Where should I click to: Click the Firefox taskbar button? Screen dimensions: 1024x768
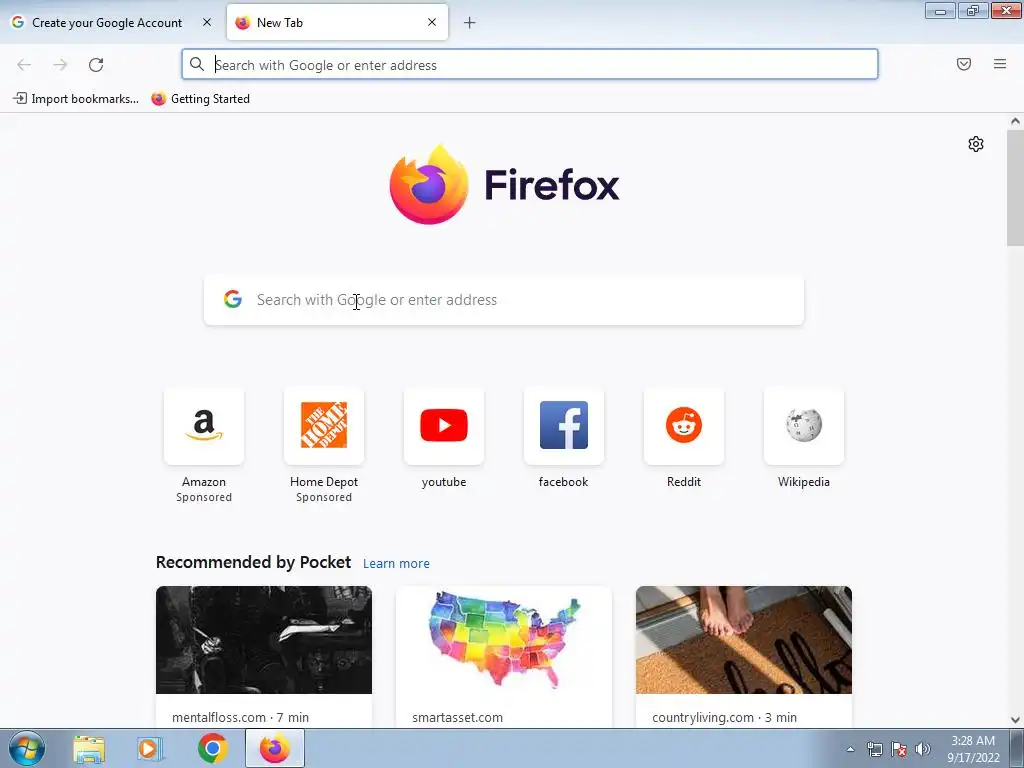click(x=275, y=748)
